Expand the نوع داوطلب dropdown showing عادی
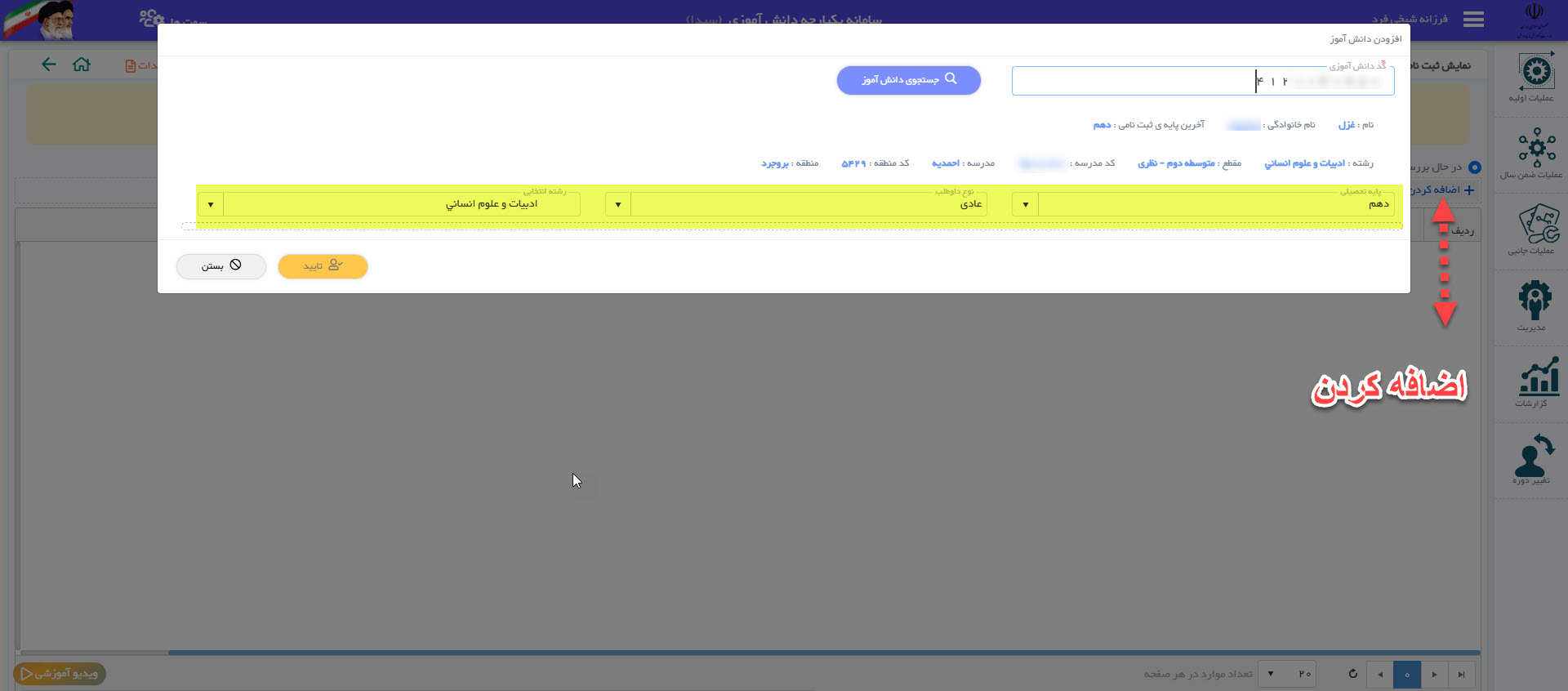Viewport: 1568px width, 691px height. (618, 204)
